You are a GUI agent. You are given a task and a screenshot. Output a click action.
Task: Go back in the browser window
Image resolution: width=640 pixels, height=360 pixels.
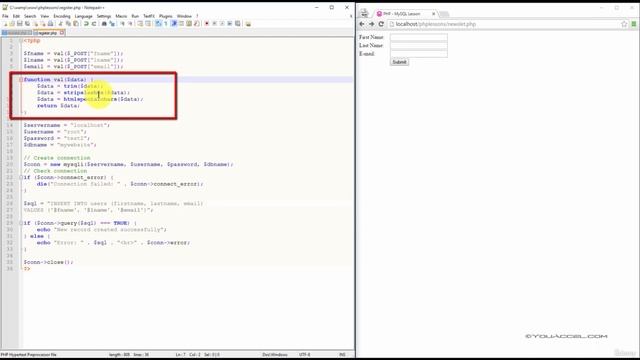coord(362,24)
